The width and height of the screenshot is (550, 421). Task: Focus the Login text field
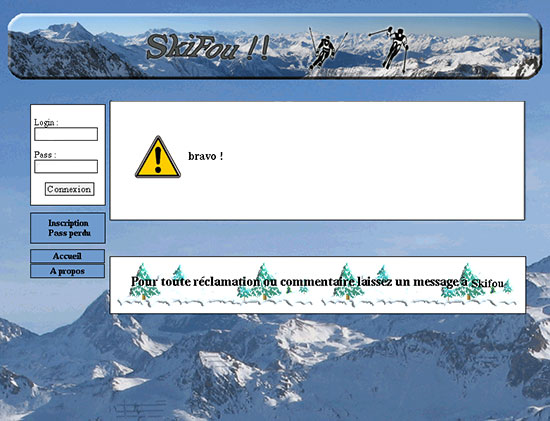[66, 134]
